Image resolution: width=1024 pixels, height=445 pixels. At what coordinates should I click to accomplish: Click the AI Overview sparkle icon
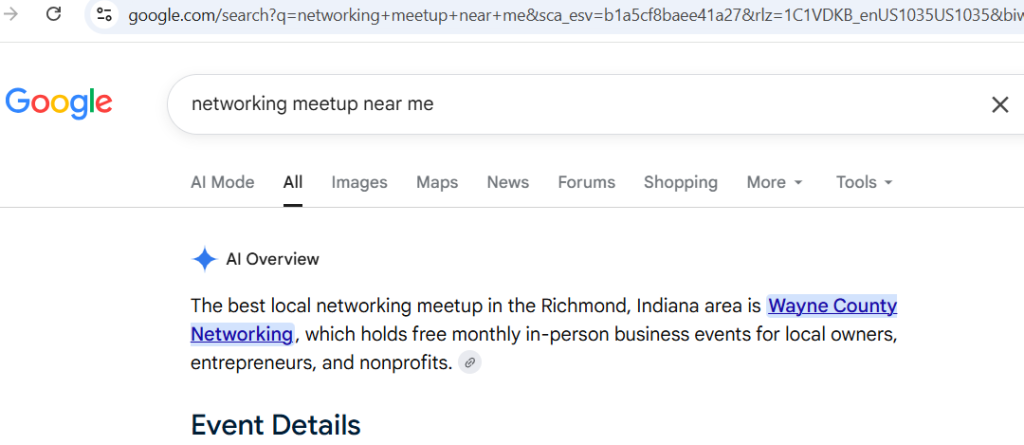click(204, 259)
